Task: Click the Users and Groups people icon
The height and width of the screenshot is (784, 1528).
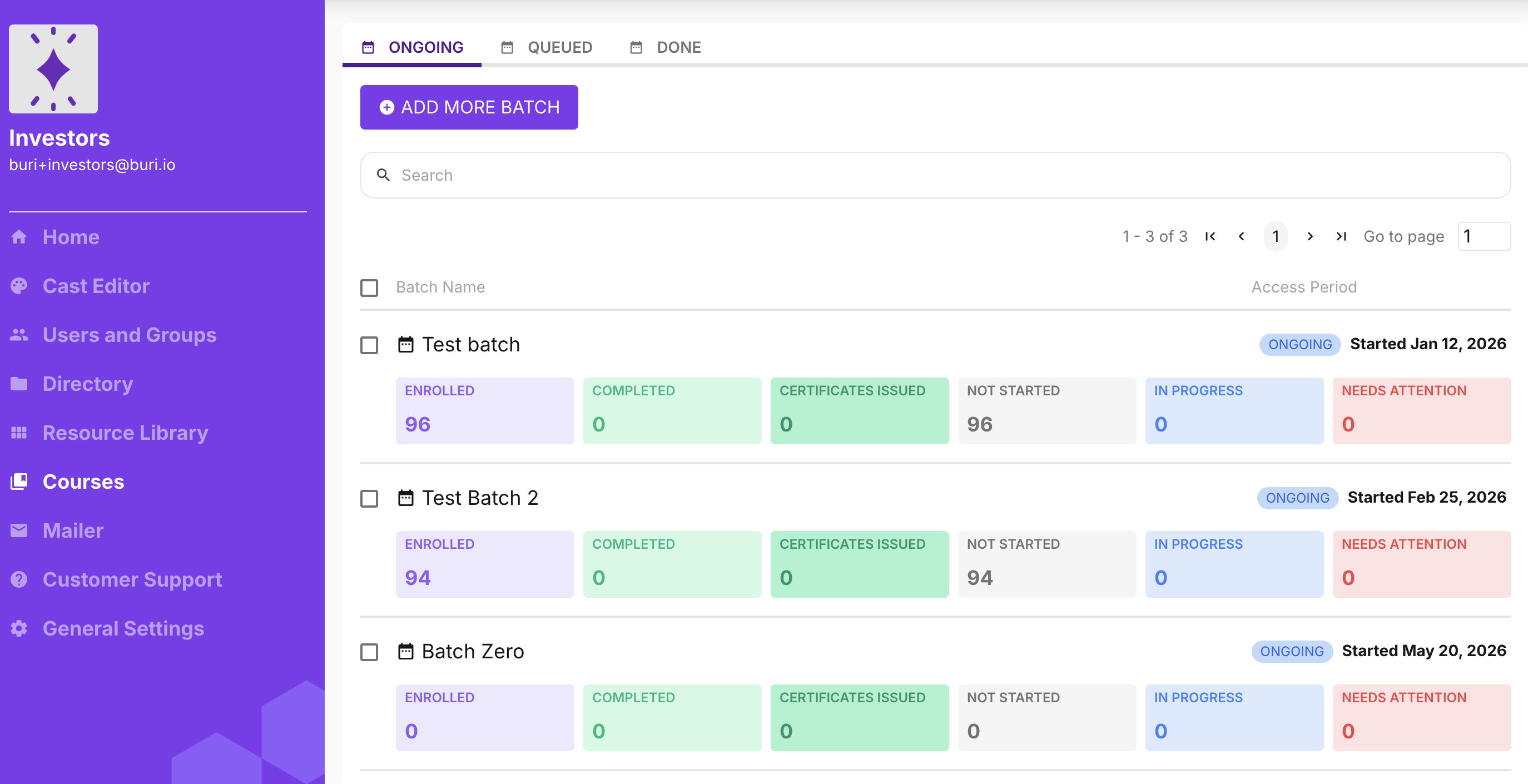Action: [x=19, y=335]
